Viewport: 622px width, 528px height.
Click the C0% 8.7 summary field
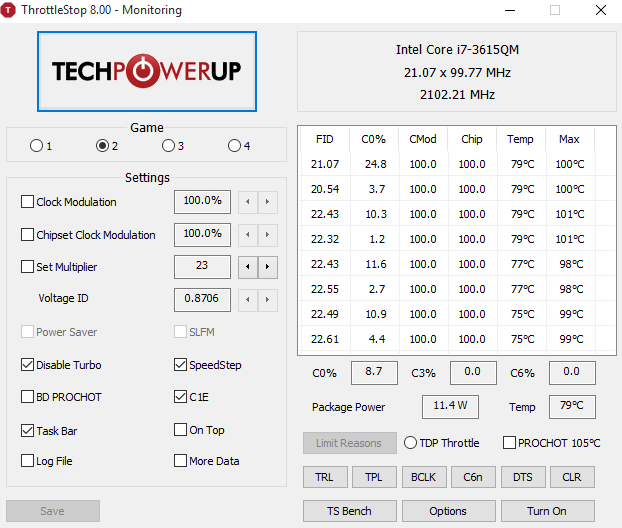pos(374,372)
